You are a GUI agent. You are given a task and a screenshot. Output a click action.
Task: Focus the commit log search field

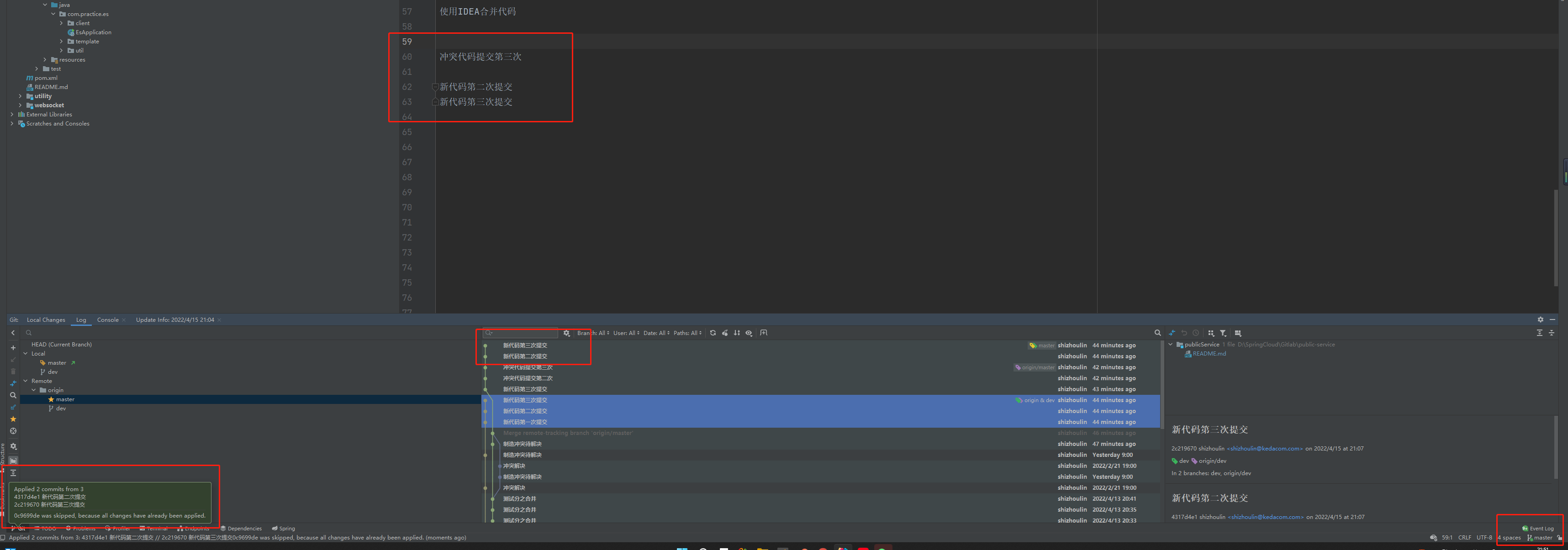click(521, 333)
